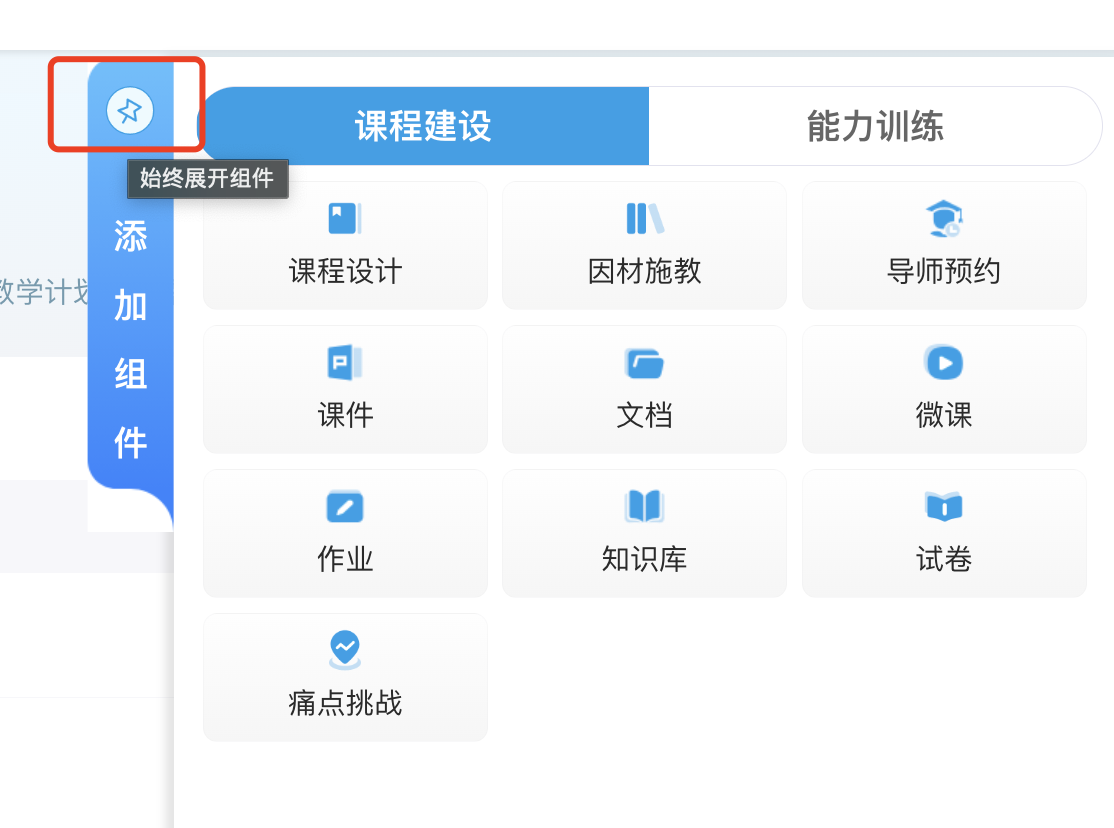Image resolution: width=1114 pixels, height=828 pixels.
Task: Add the 作业 component card
Action: (344, 532)
